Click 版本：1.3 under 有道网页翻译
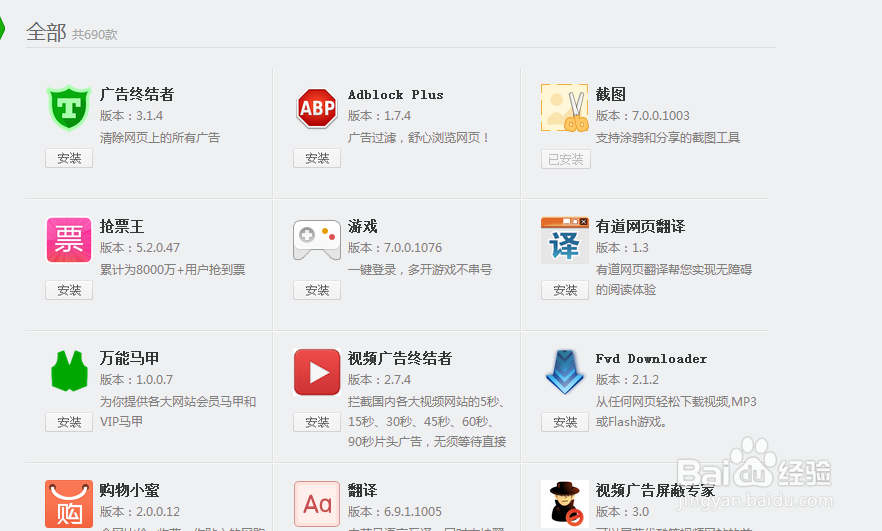 622,248
